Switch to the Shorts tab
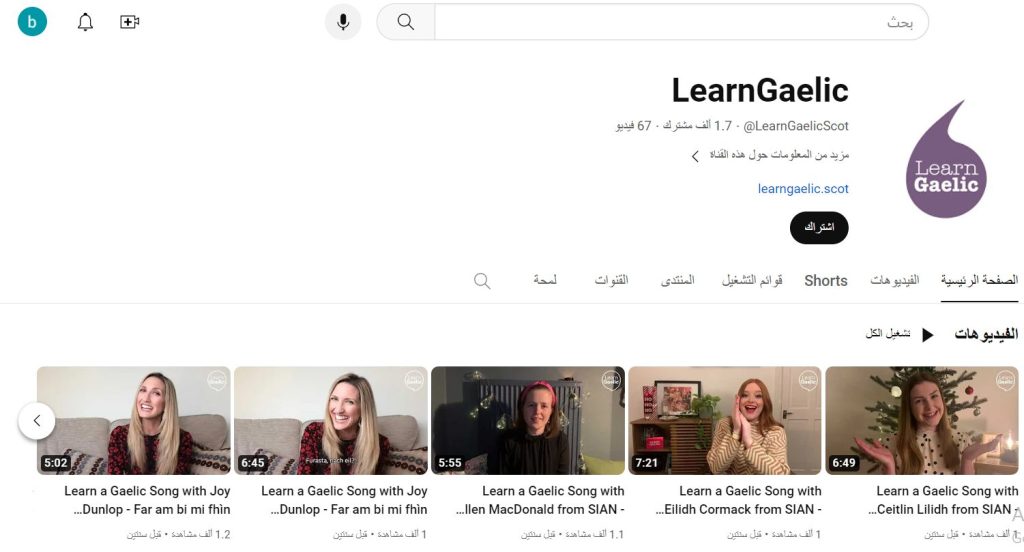 click(x=825, y=281)
